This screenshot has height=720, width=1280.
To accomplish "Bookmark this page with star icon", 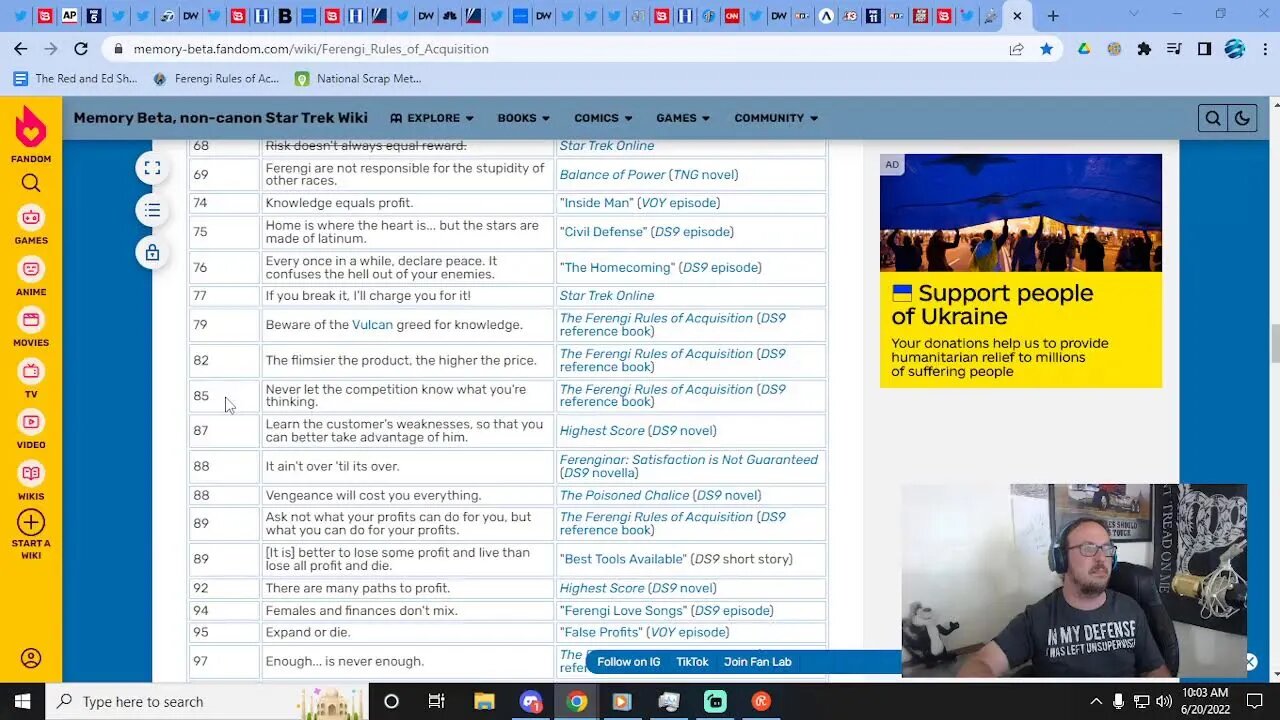I will (x=1046, y=48).
